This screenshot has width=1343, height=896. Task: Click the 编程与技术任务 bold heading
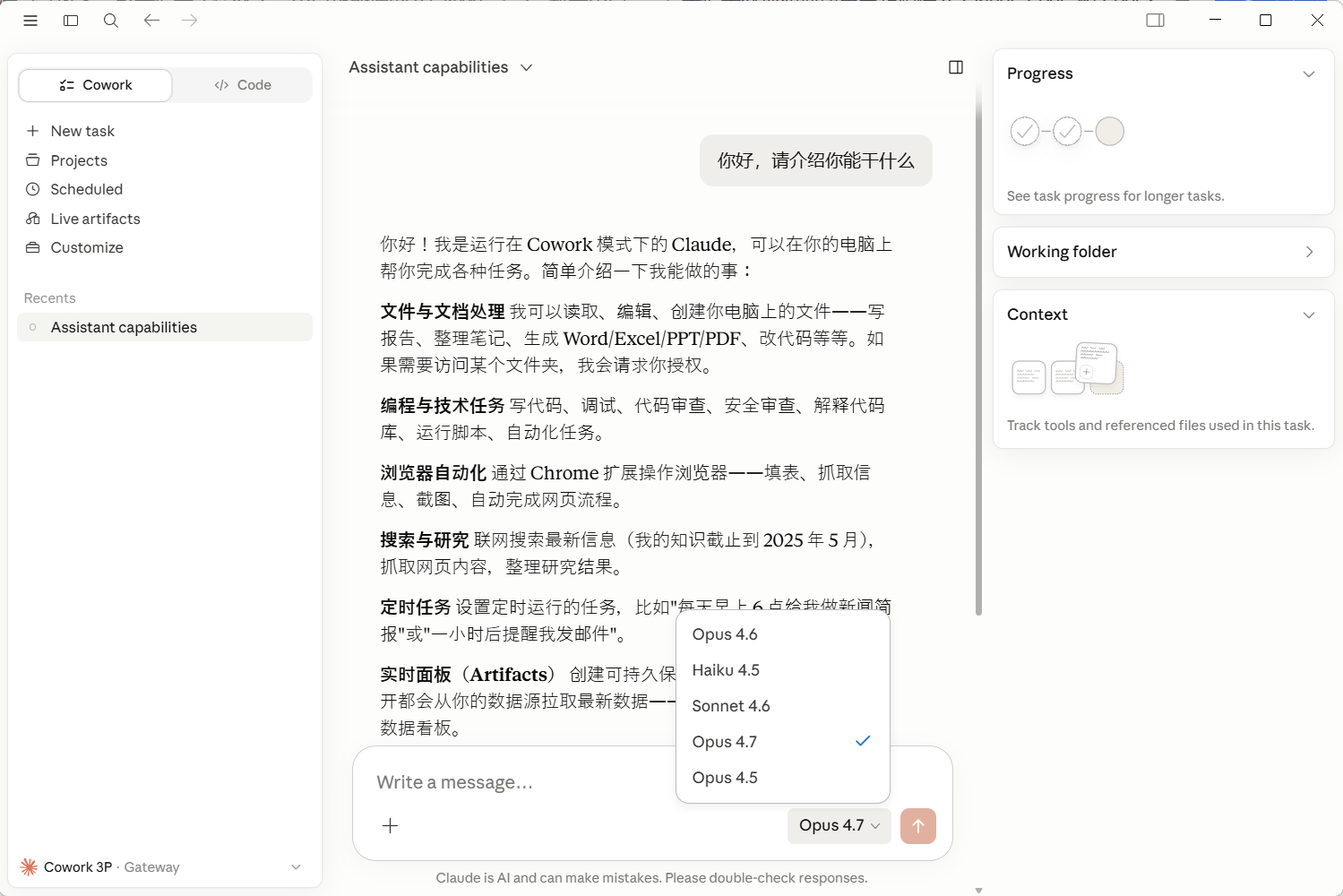443,406
